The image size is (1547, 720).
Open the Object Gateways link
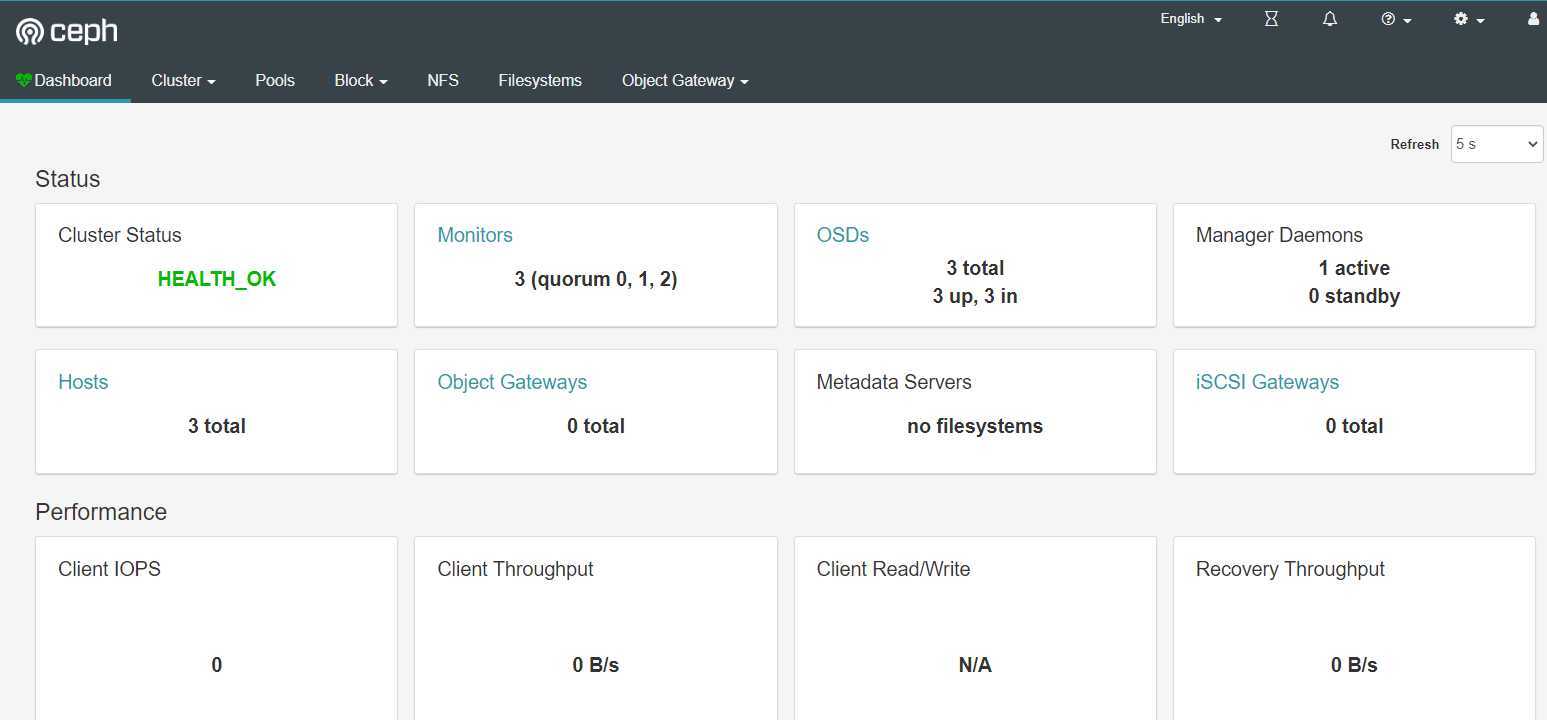click(512, 382)
